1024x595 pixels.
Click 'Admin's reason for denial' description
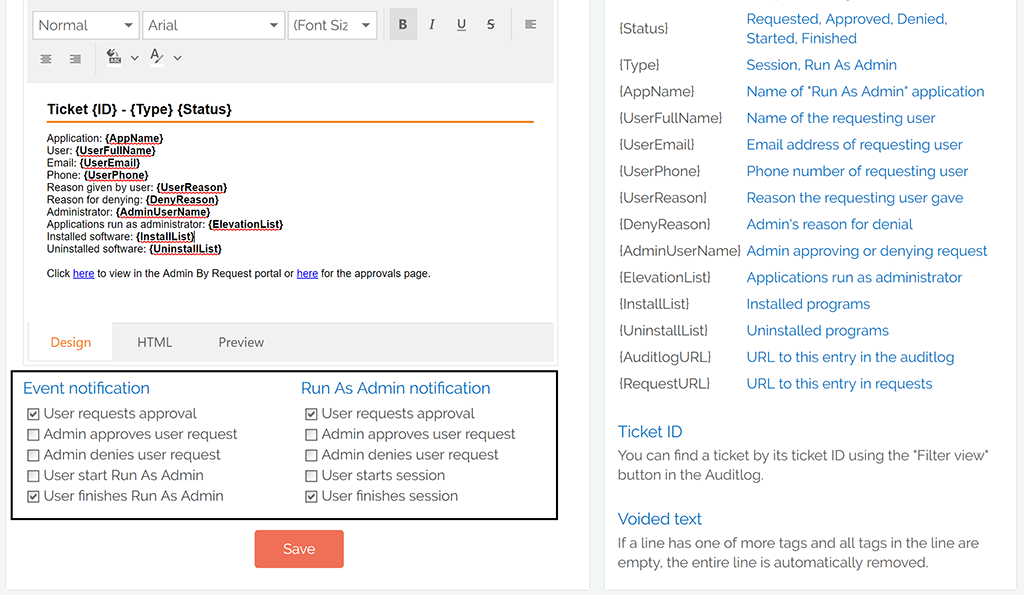click(829, 224)
